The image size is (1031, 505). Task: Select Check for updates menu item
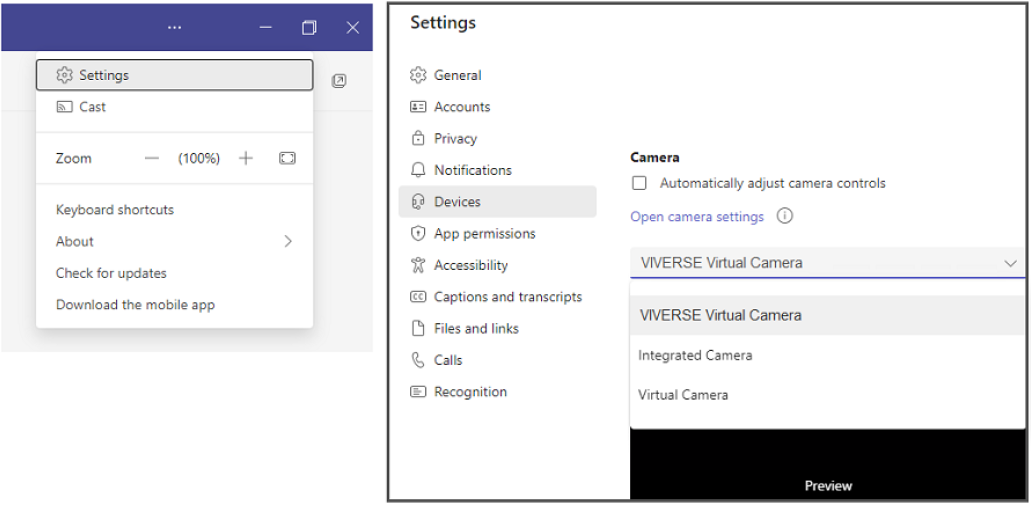(111, 273)
